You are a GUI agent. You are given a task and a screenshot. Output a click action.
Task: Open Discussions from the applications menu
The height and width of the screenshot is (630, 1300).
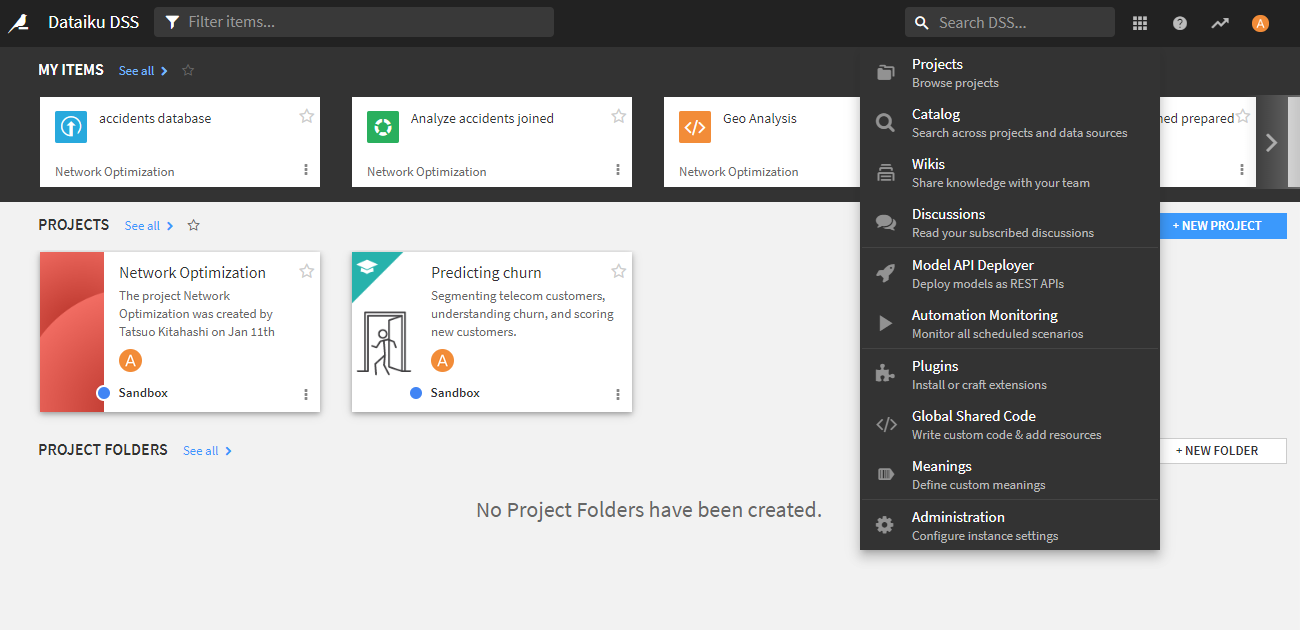tap(1010, 223)
